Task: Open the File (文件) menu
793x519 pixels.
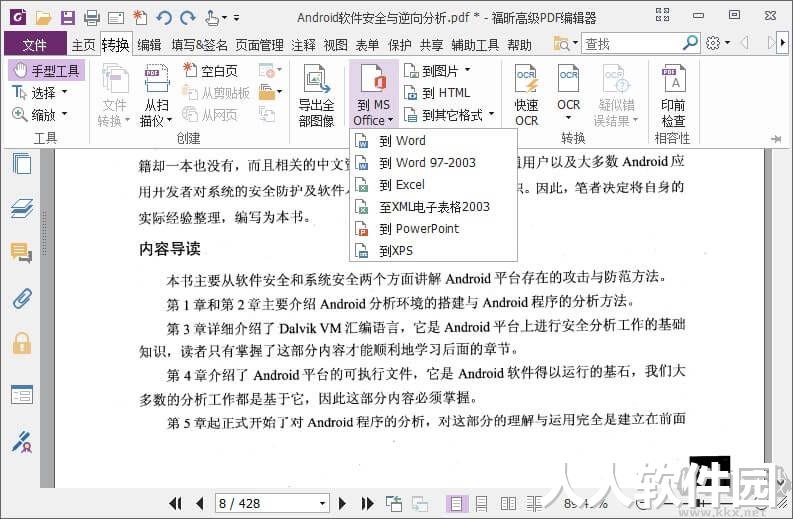Action: (x=35, y=45)
